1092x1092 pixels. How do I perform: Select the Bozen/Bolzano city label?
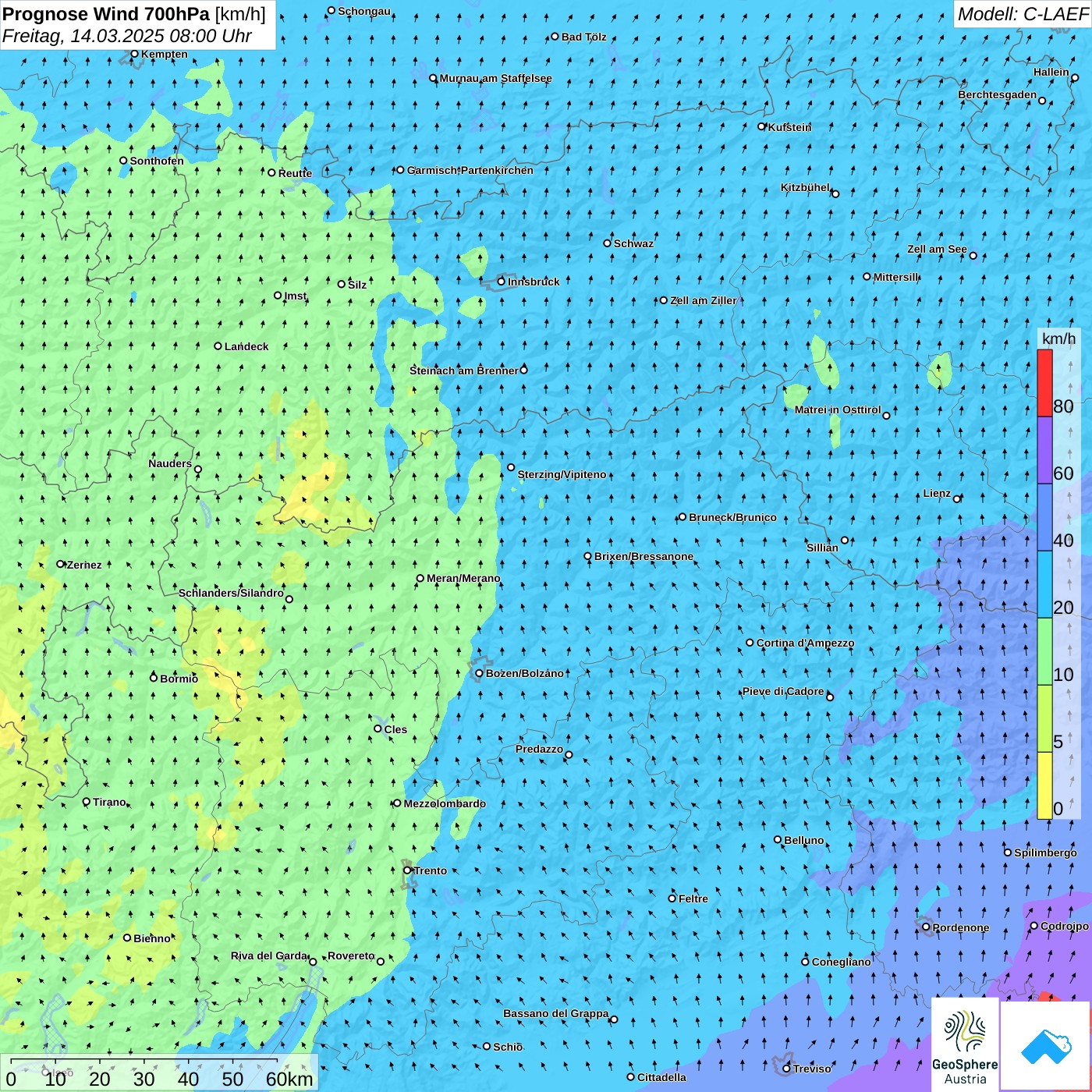[524, 673]
